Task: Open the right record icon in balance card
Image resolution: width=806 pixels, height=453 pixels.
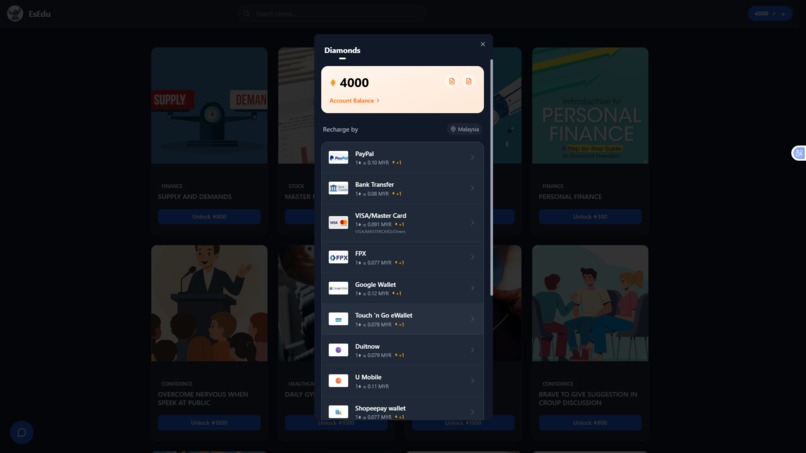Action: [x=468, y=81]
